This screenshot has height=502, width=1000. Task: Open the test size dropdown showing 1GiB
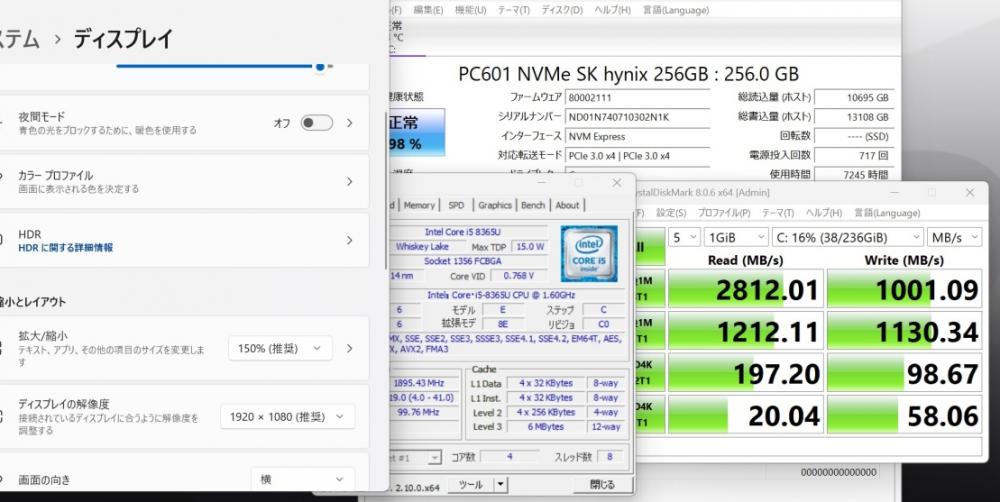coord(736,237)
